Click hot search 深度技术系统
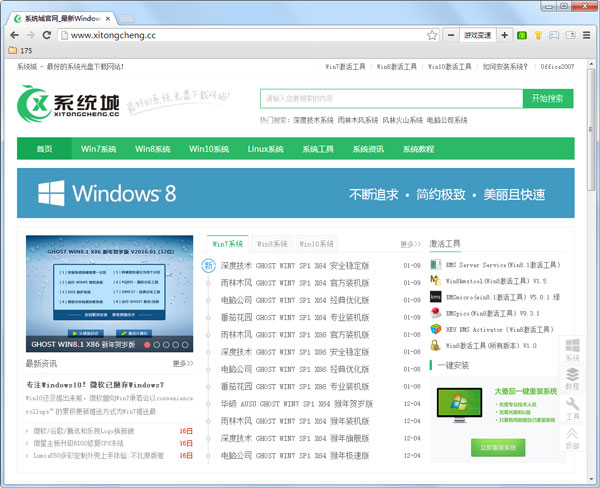Image resolution: width=600 pixels, height=488 pixels. (313, 120)
